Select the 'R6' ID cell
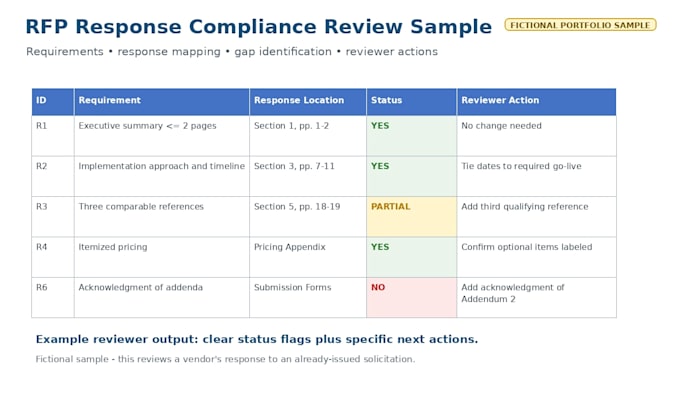Image resolution: width=680 pixels, height=409 pixels. (x=53, y=298)
